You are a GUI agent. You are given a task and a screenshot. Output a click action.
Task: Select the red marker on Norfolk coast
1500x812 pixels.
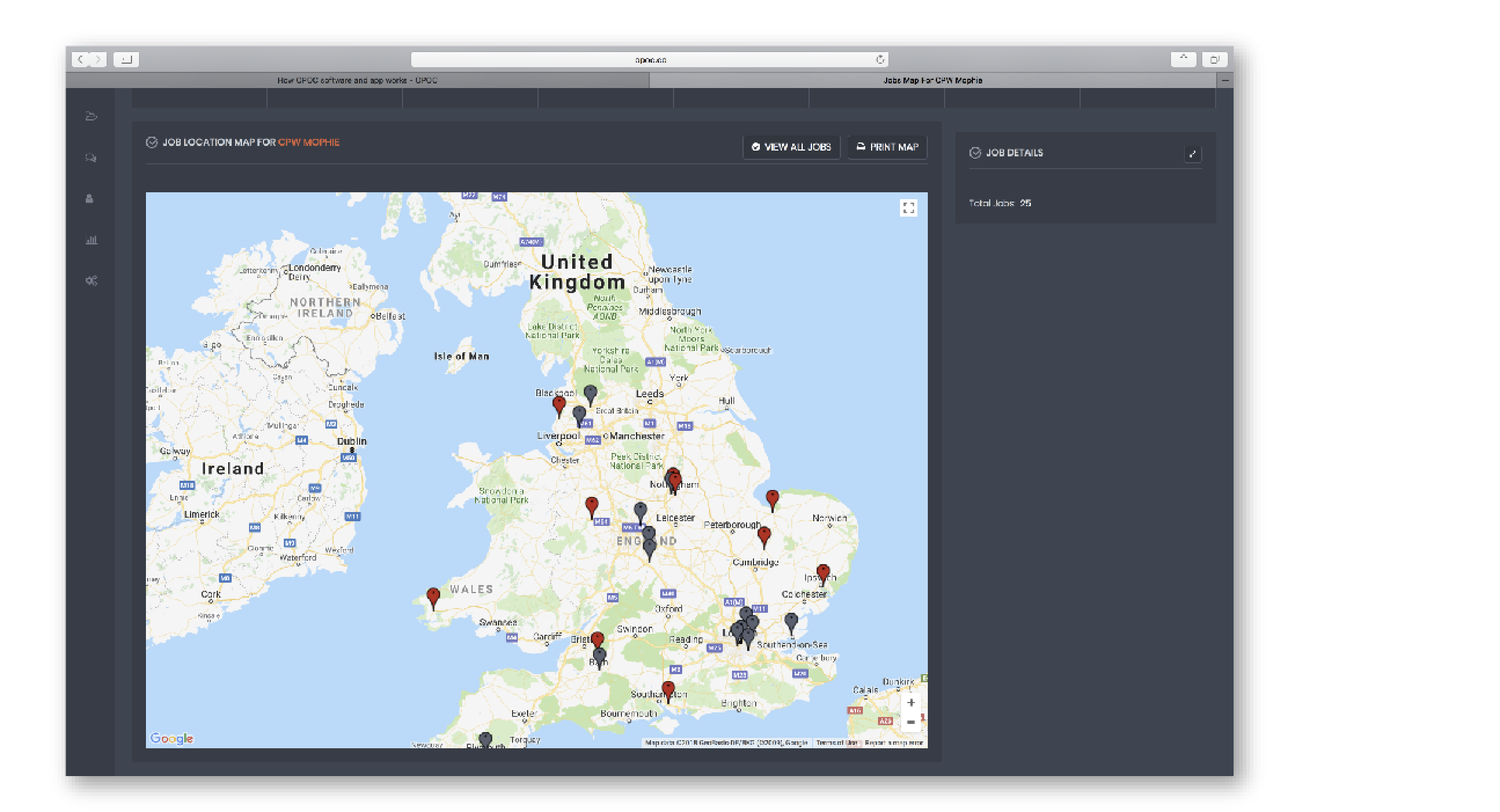coord(773,500)
